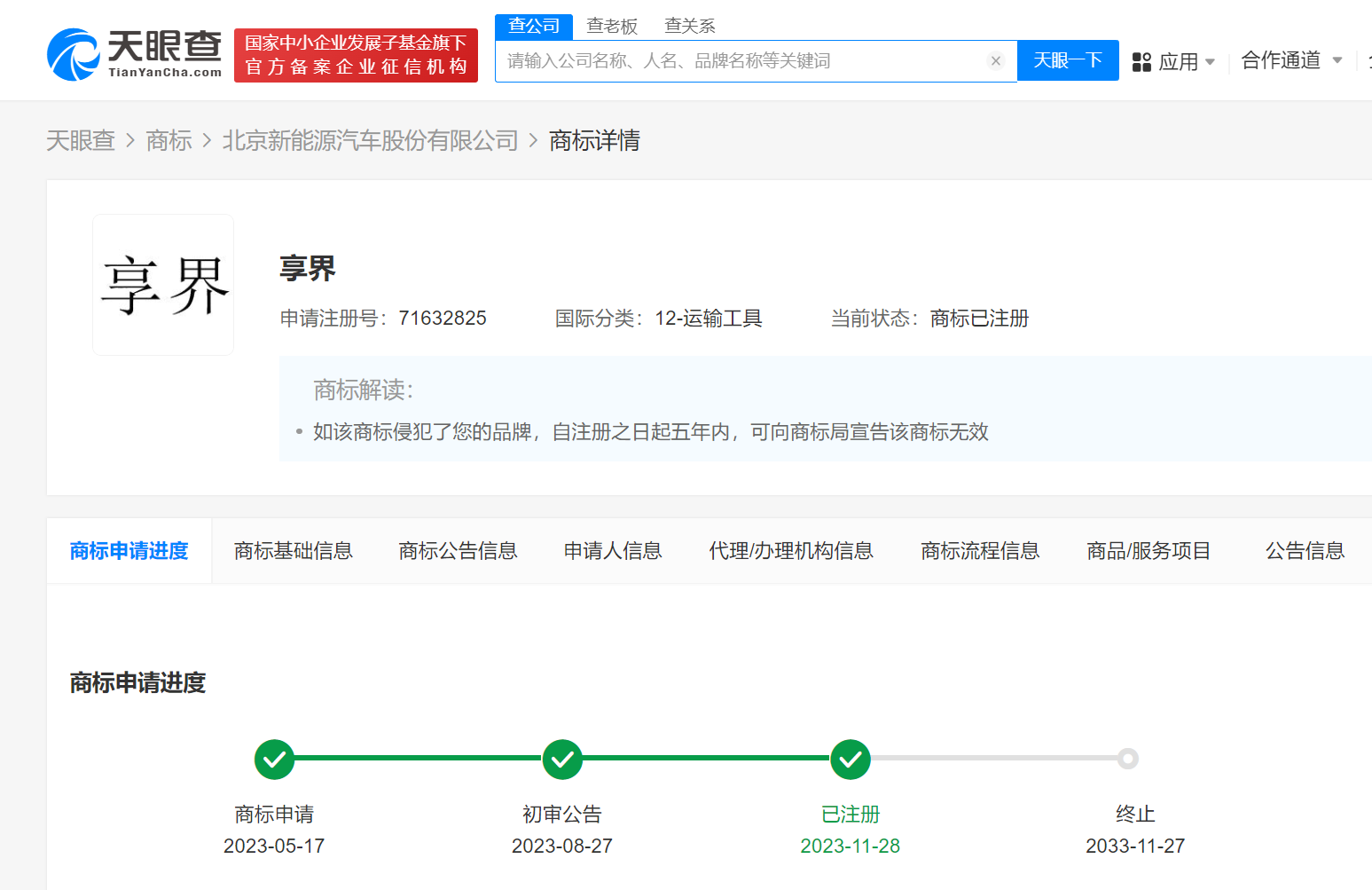
Task: Open the 北京新能源汽车股份有限公司 breadcrumb link
Action: (370, 140)
